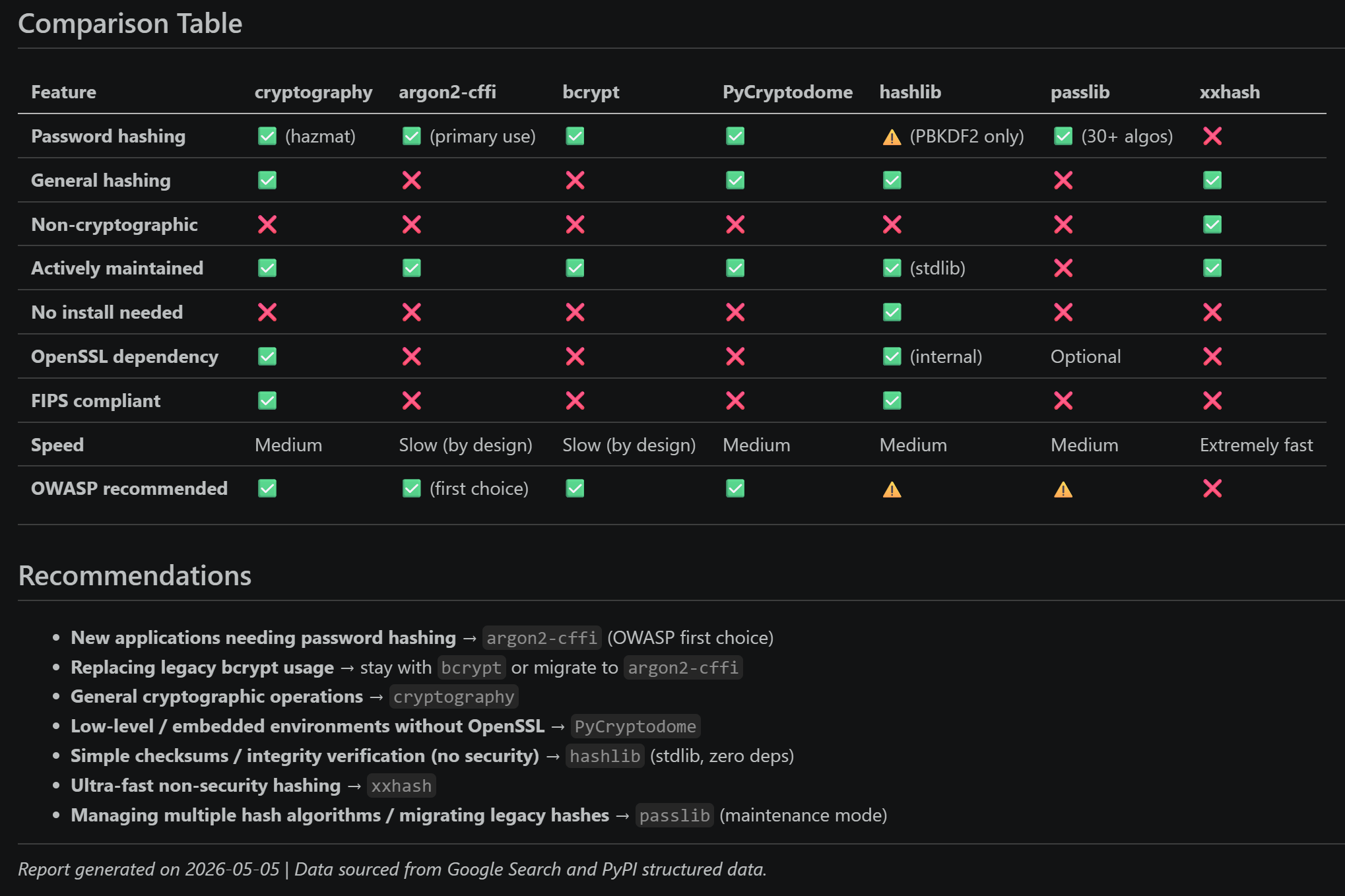Click warning icon for hashlib OWASP recommended

point(892,489)
